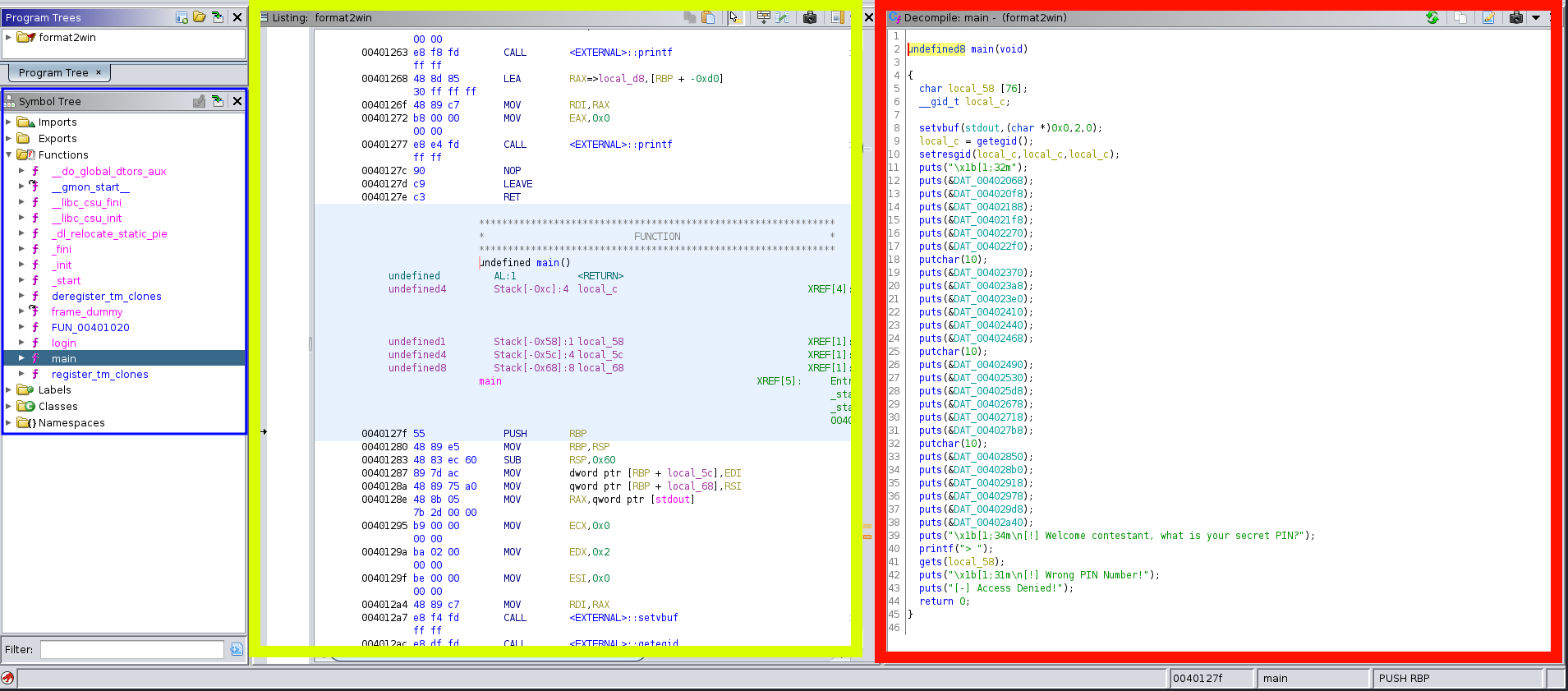Close the Program Tree tab

pyautogui.click(x=99, y=72)
